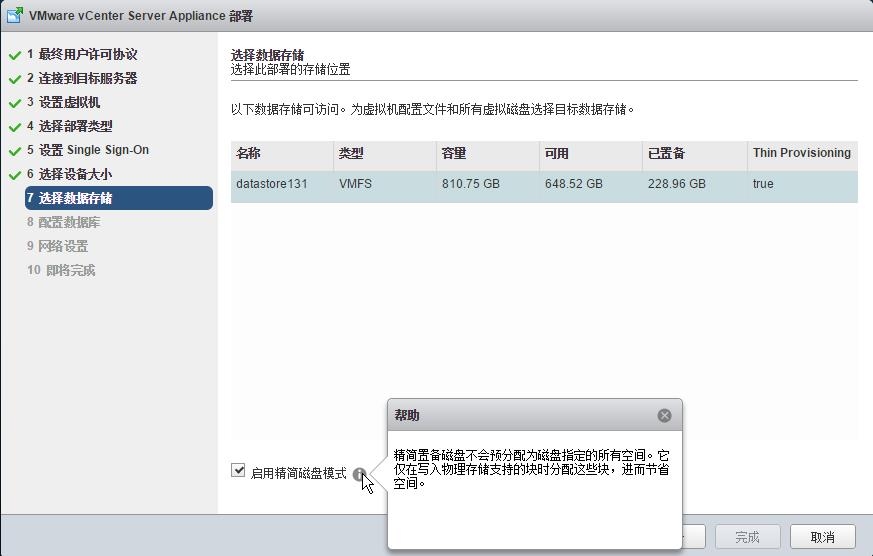Image resolution: width=873 pixels, height=556 pixels.
Task: Go to step 6 选择设备大小
Action: 70,174
